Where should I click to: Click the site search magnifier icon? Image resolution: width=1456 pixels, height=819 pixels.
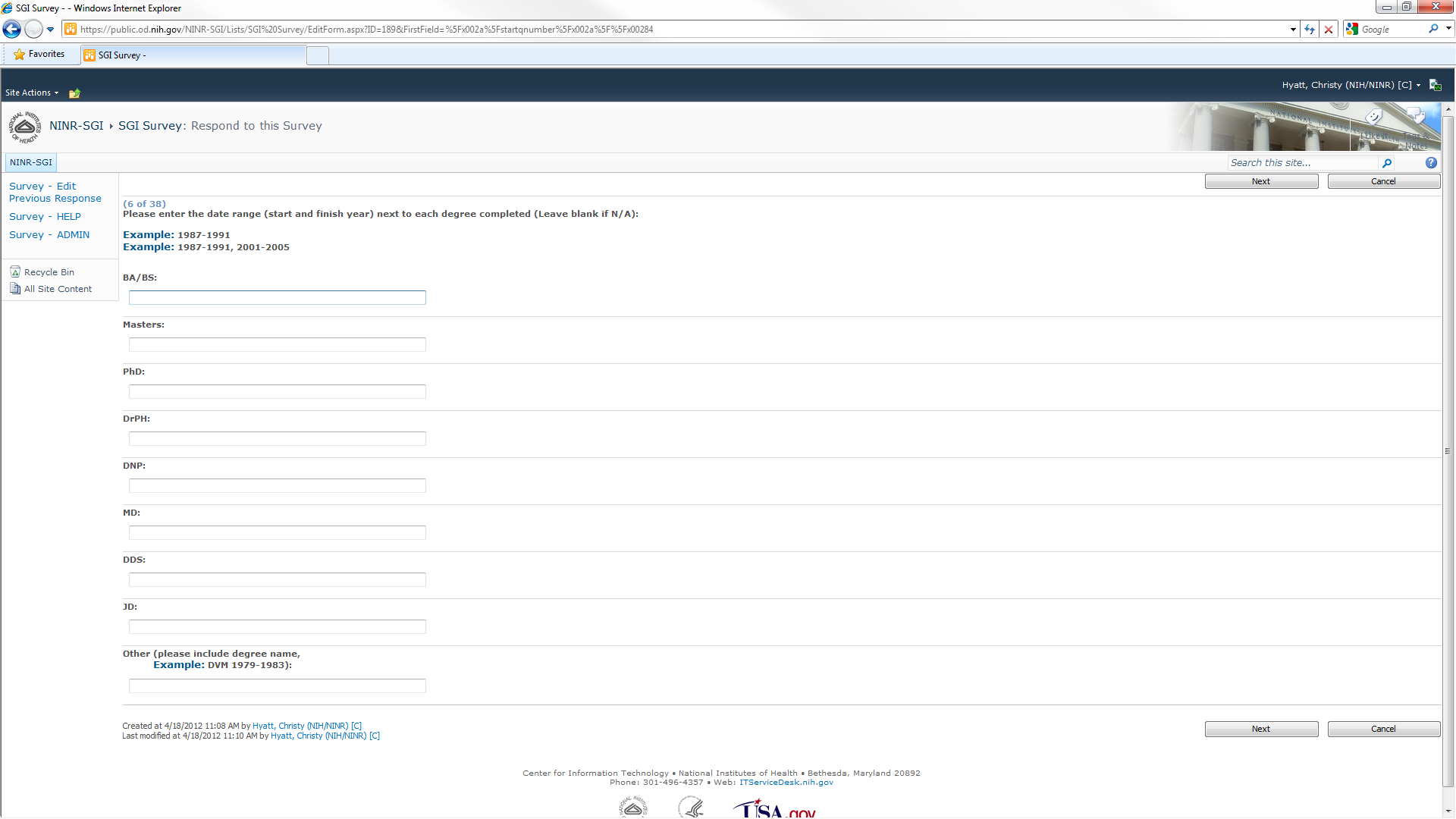1387,163
